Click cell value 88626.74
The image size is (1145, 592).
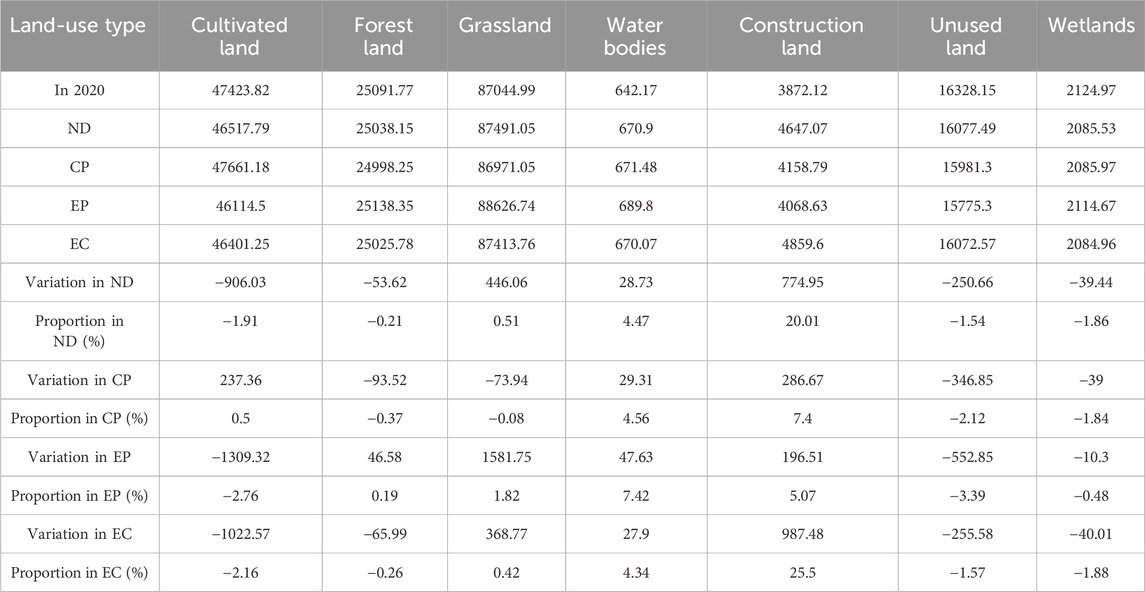(503, 206)
